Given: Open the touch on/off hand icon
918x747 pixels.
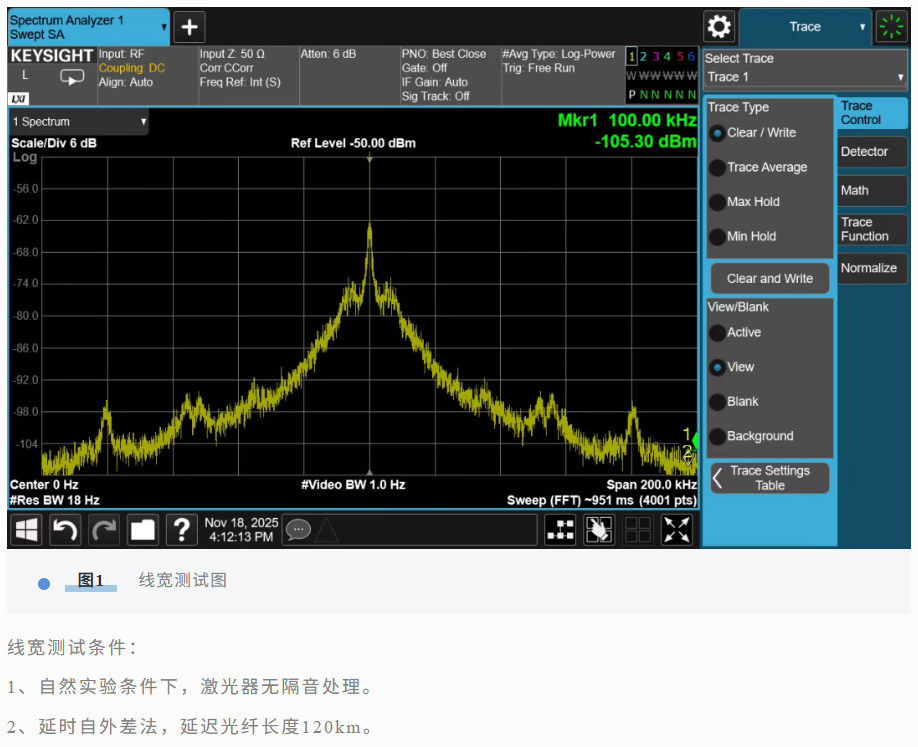Looking at the screenshot, I should pos(599,530).
